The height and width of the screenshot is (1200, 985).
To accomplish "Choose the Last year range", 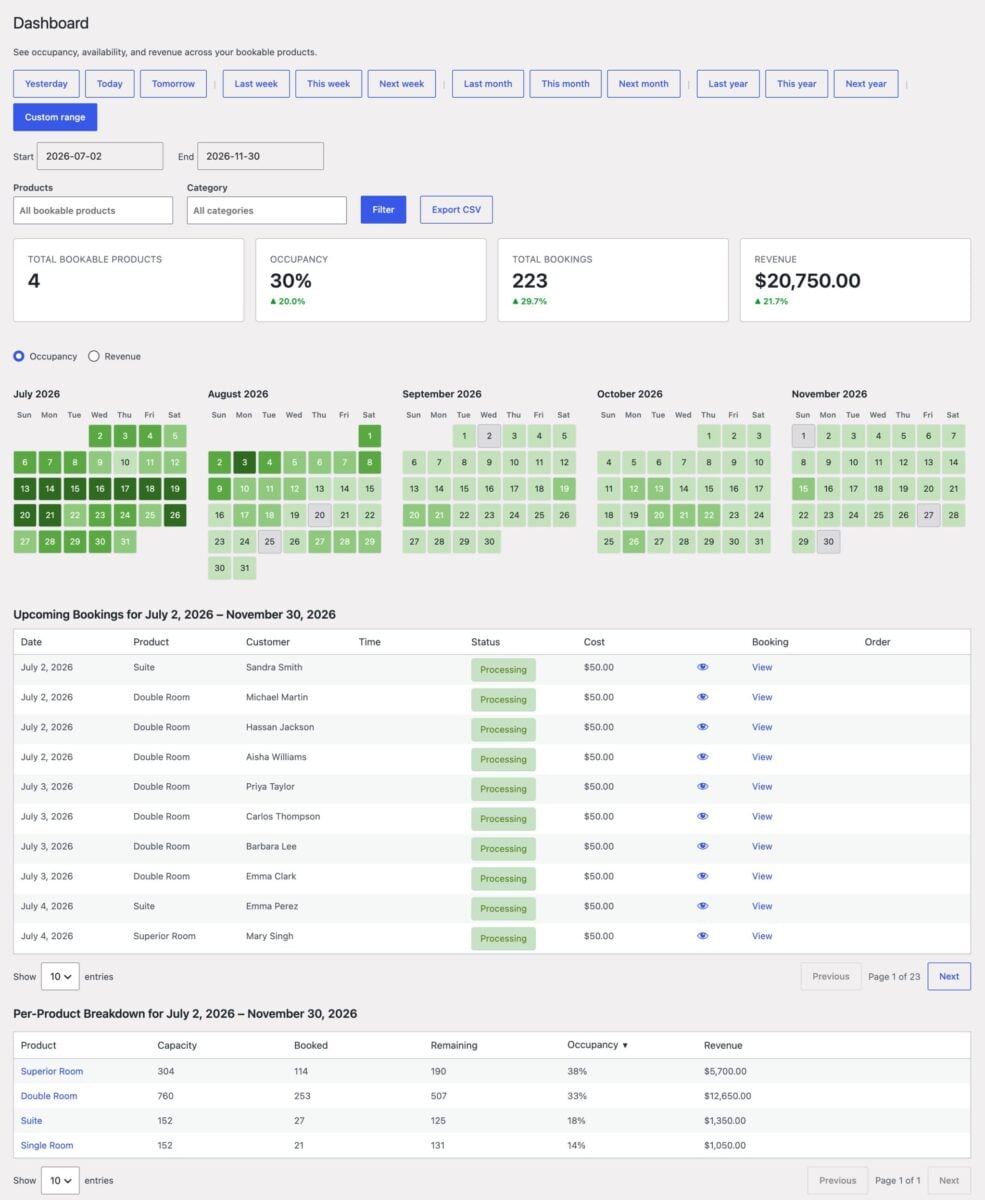I will click(x=728, y=84).
